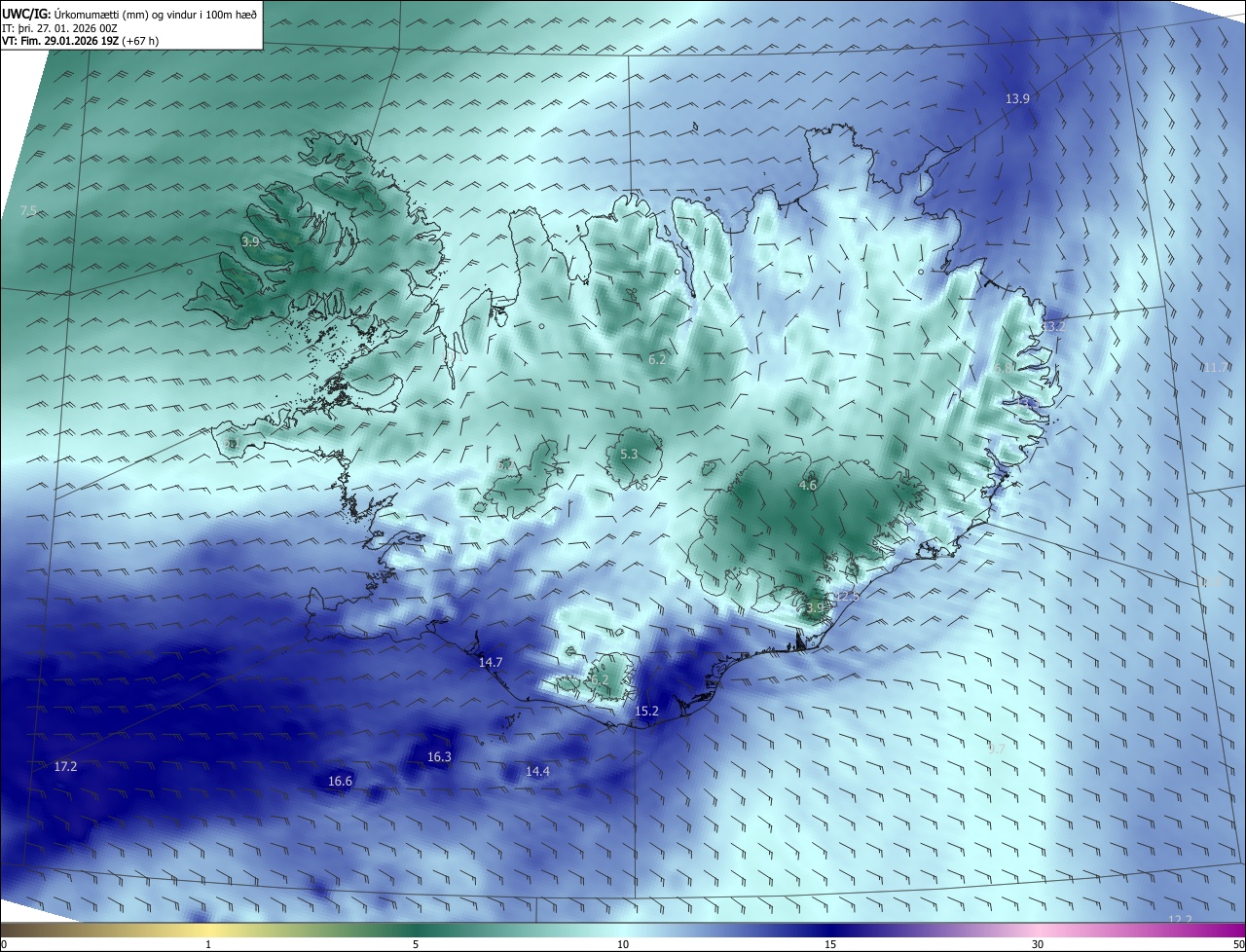Click the 15.2 value on the south coast
Screen dimensions: 1246x952
[646, 712]
